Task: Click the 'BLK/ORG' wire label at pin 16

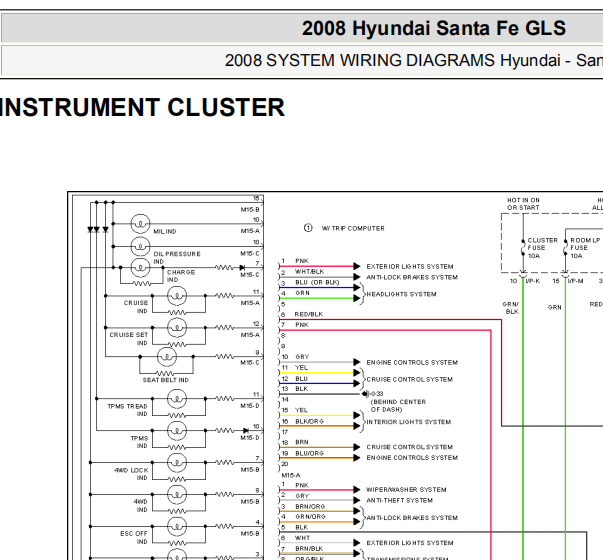Action: tap(310, 422)
